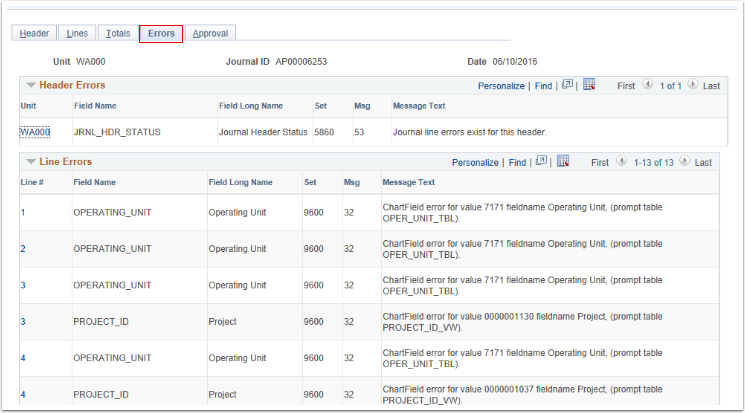Sort Line Errors by Field Name column
This screenshot has width=745, height=413.
click(95, 182)
